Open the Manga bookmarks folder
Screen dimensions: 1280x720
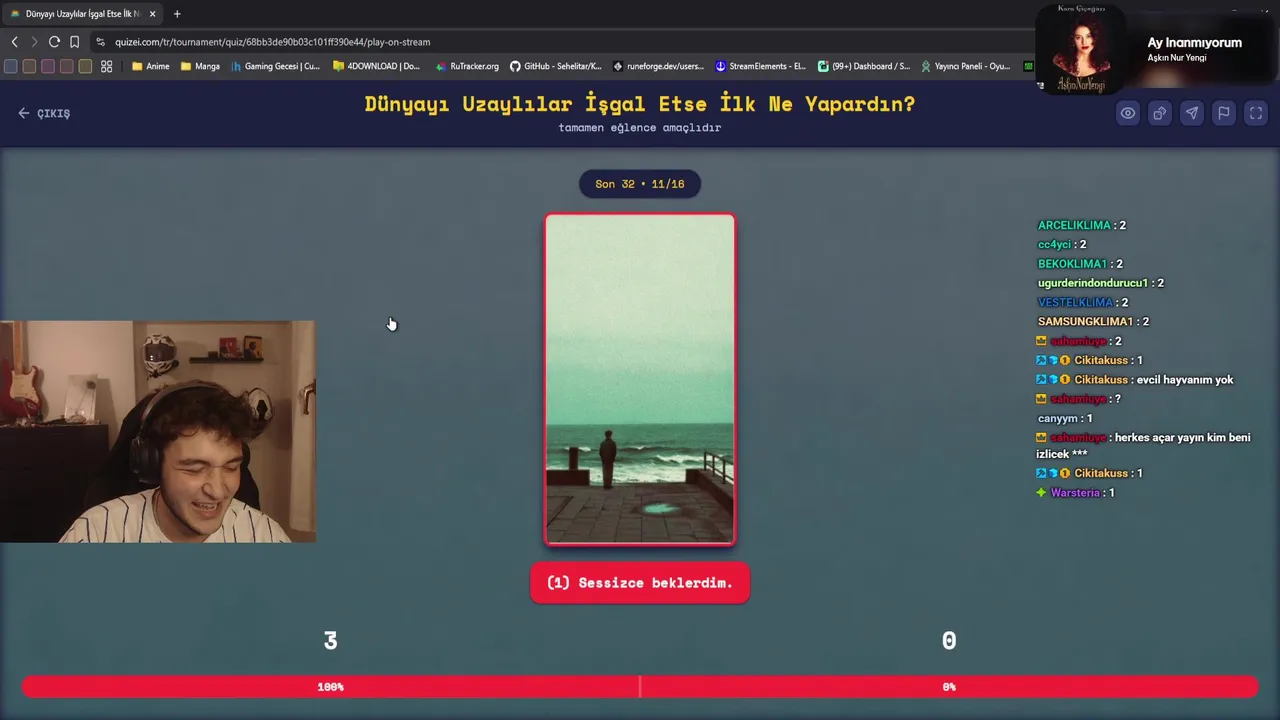click(200, 66)
